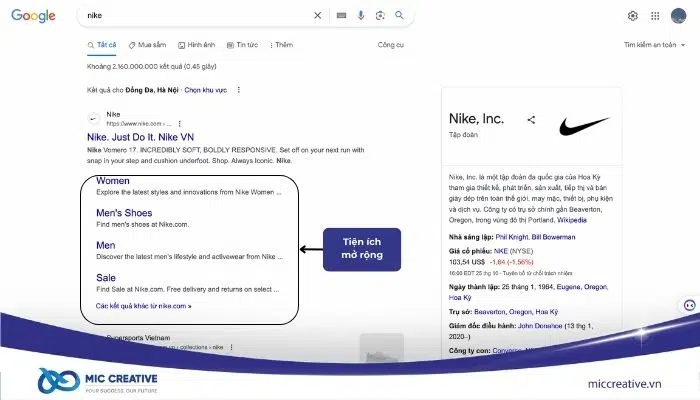
Task: Click the magnifier search button
Action: tap(399, 15)
